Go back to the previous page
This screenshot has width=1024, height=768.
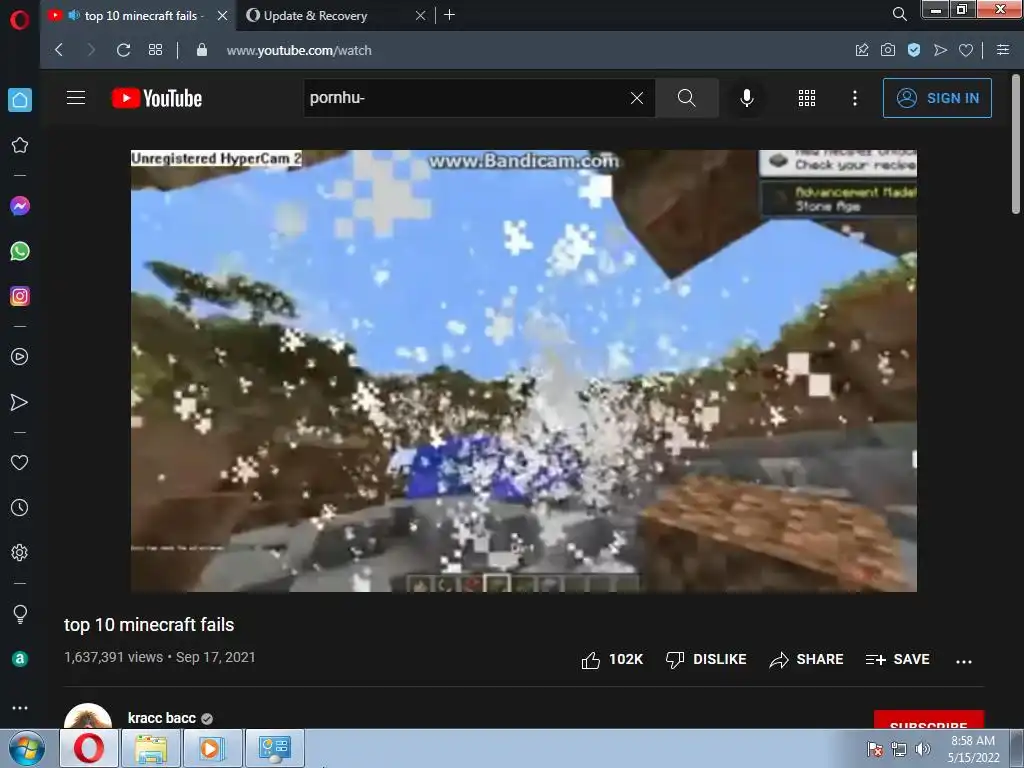pyautogui.click(x=59, y=50)
